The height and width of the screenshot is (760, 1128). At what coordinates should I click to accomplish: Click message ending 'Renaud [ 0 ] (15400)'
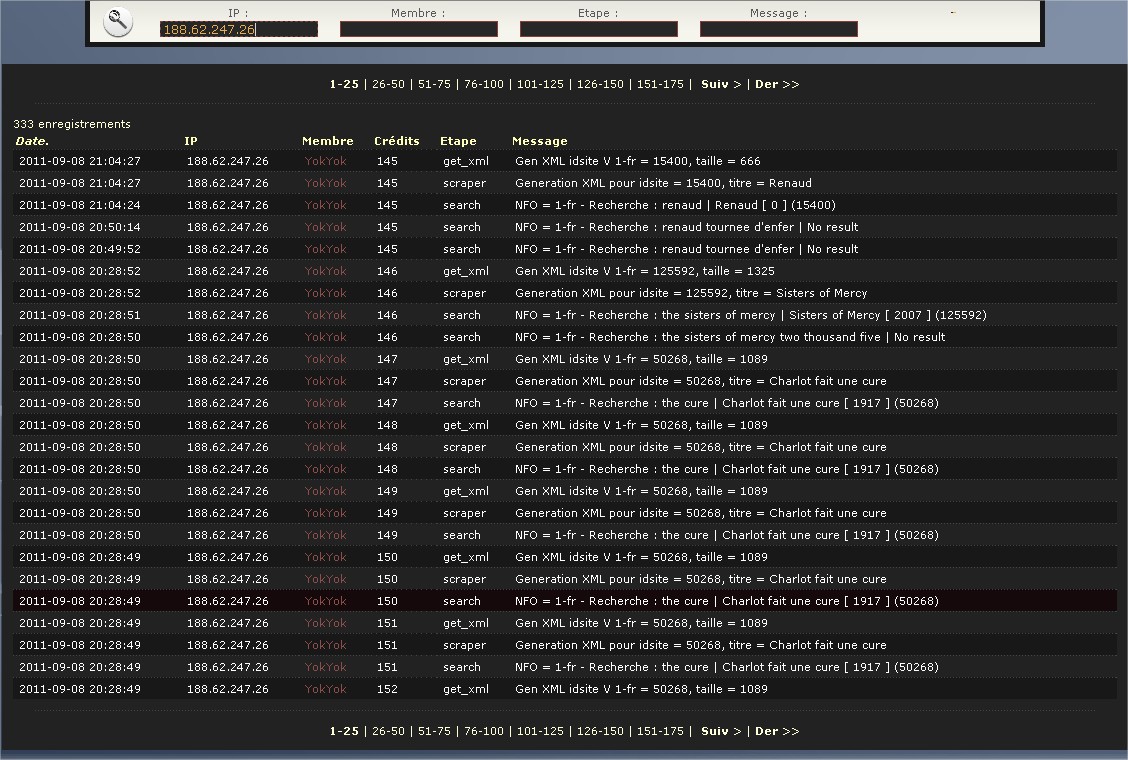pos(676,205)
